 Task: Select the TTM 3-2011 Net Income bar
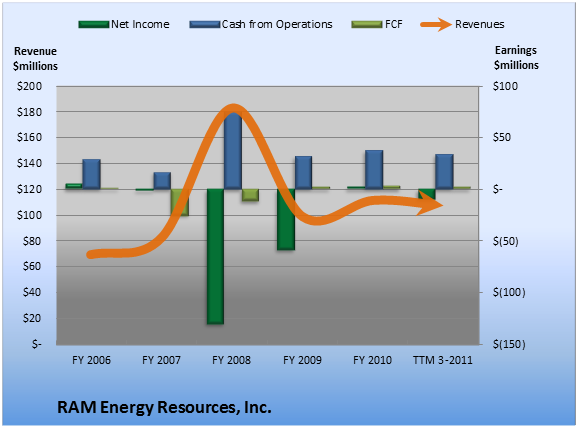point(427,194)
